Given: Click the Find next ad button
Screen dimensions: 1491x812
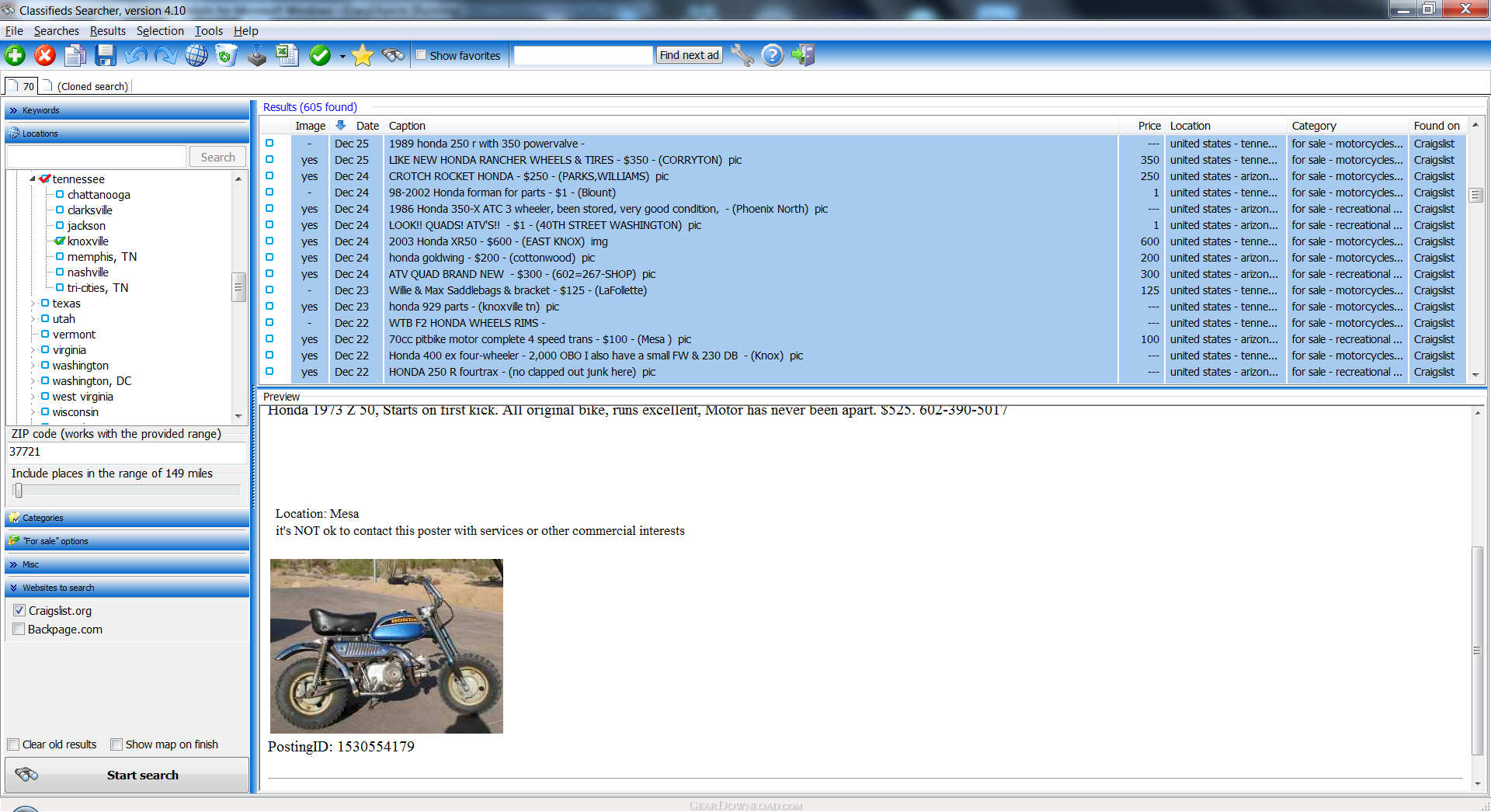Looking at the screenshot, I should pos(690,55).
